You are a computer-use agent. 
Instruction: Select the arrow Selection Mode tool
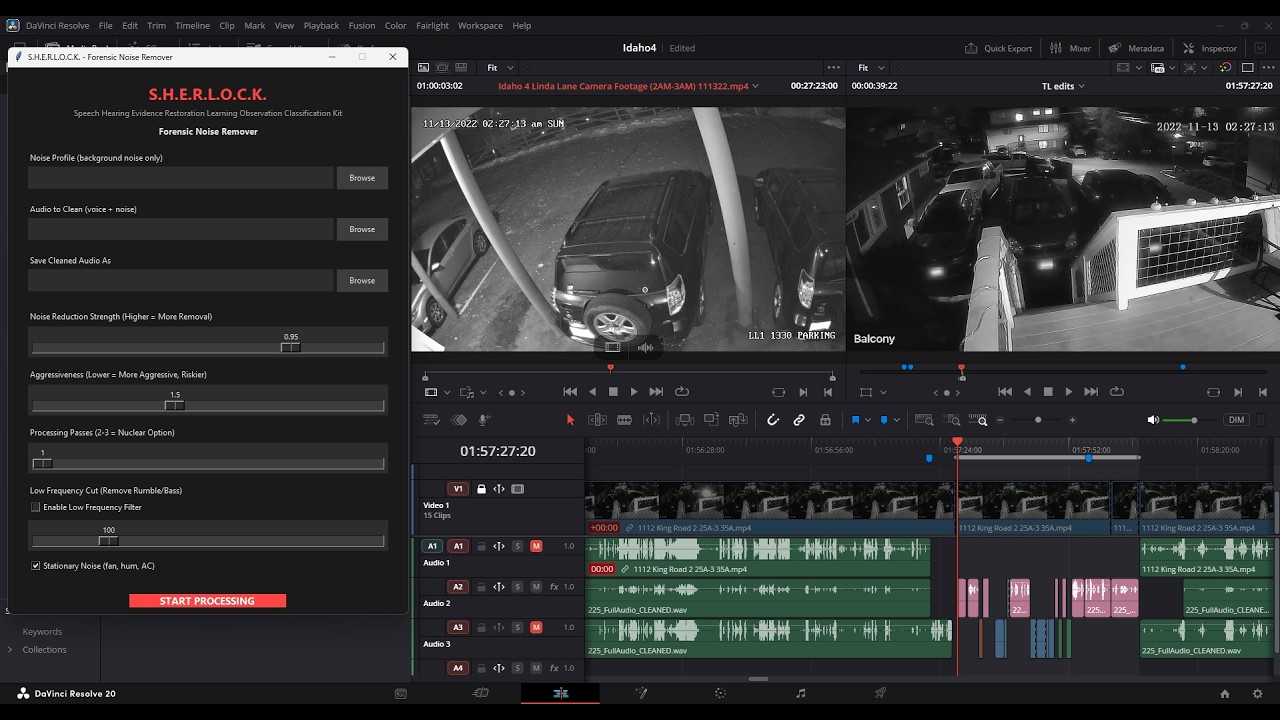(571, 420)
